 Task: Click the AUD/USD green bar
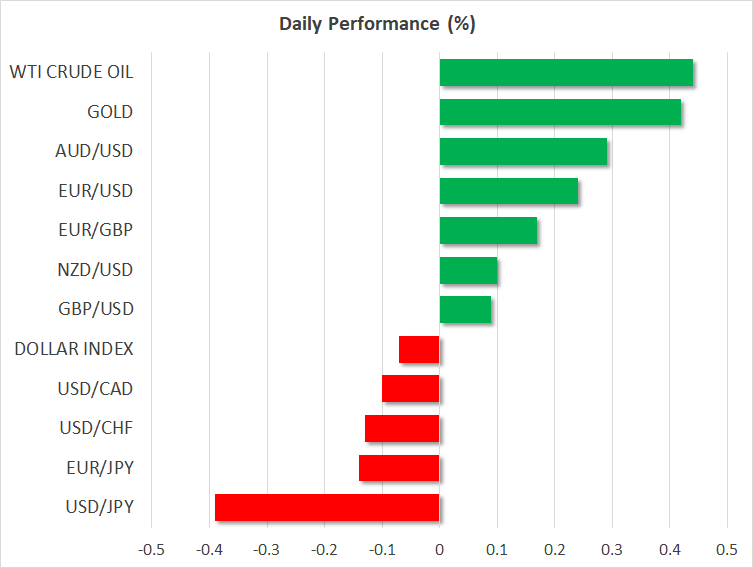[523, 151]
